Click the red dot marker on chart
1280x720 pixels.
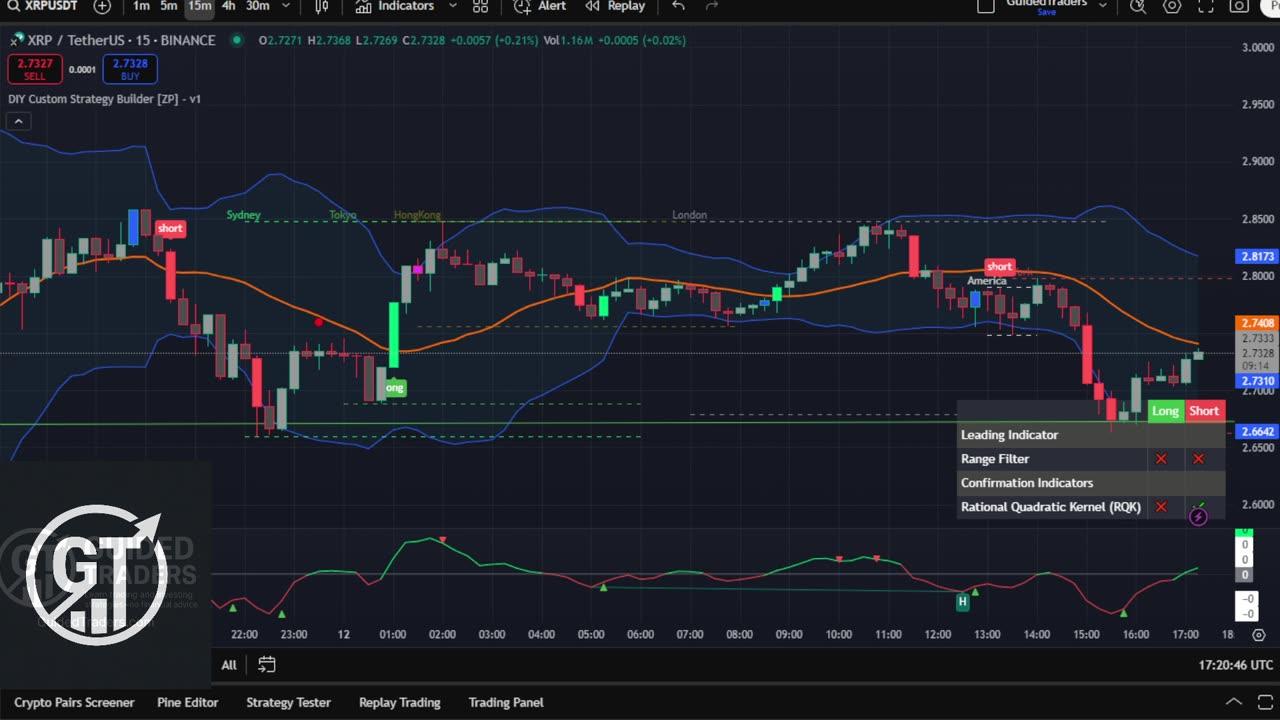319,322
